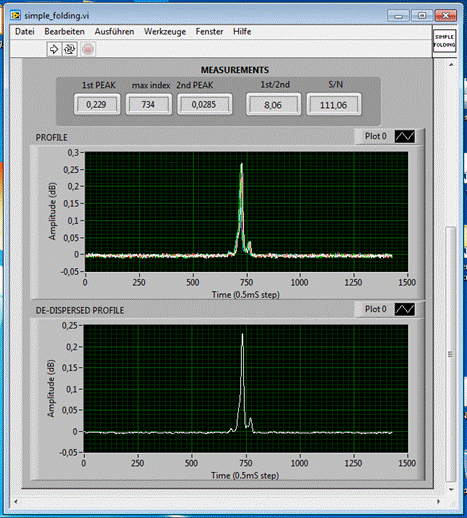Click the PROFILE Plot 0 label

pos(376,136)
